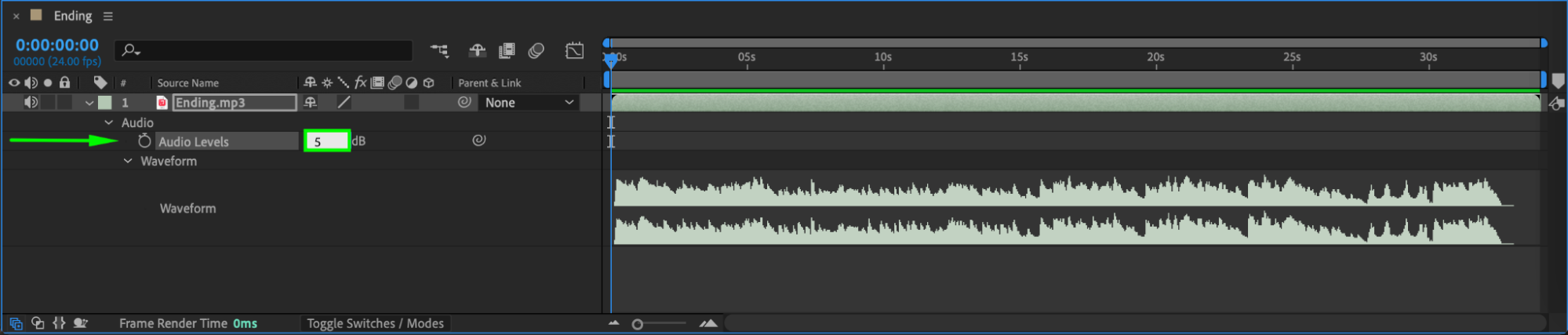Click the Source Name column header
This screenshot has height=335, width=1568.
[x=188, y=82]
